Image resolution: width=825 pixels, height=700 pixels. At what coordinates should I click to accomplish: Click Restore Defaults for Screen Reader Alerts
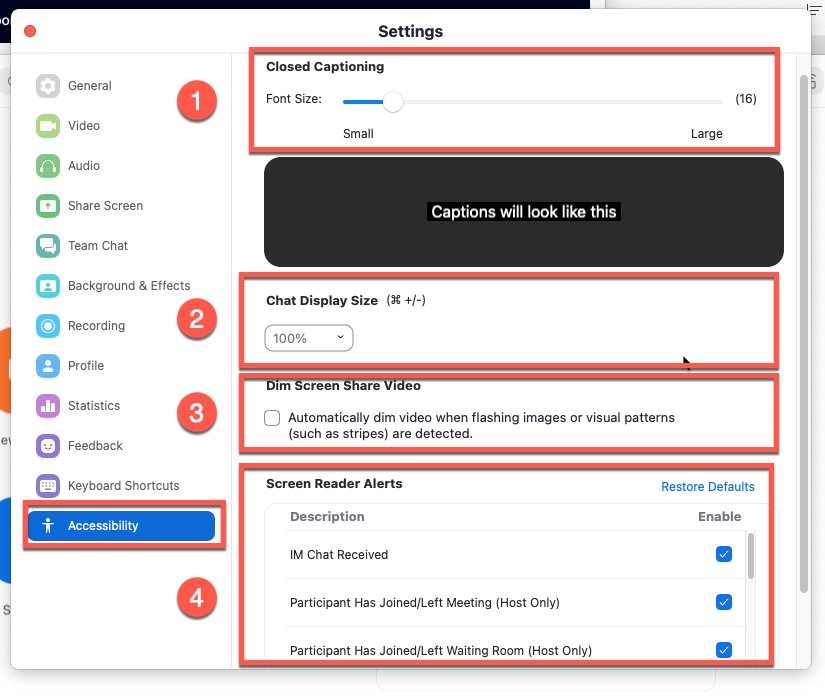click(x=708, y=486)
